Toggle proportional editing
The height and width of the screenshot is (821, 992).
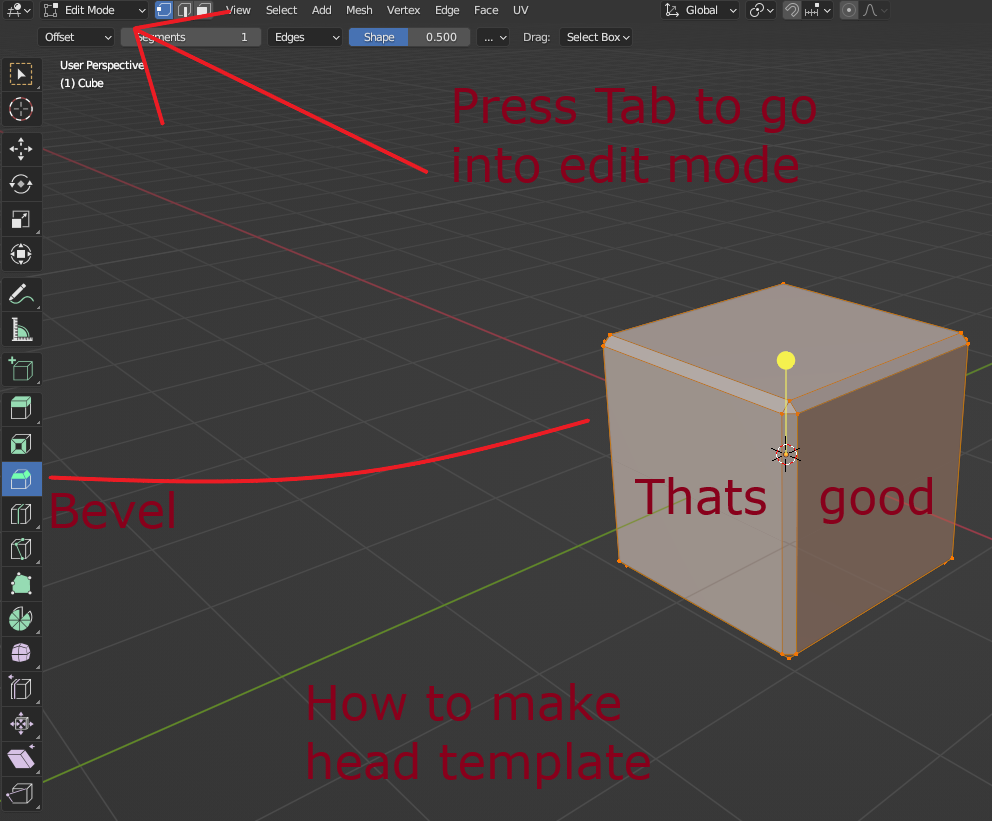click(x=849, y=10)
